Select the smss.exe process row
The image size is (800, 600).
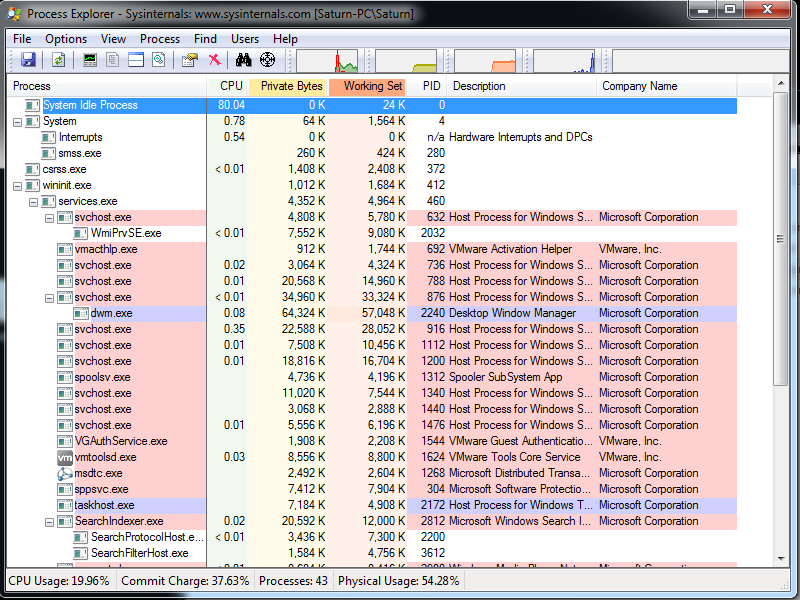372,153
